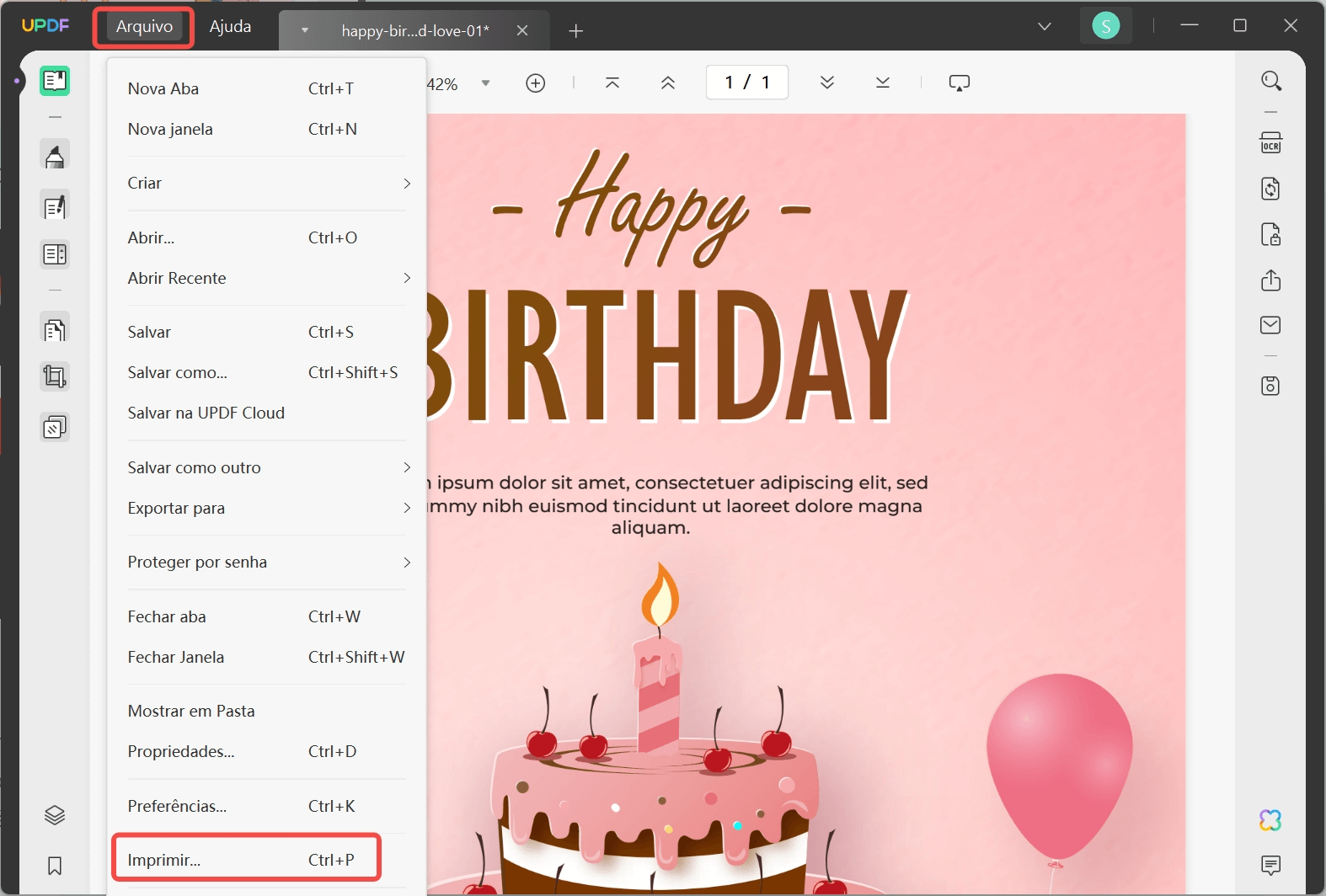Open the title bar chevron dropdown
Screen dimensions: 1326x896
pyautogui.click(x=1045, y=26)
